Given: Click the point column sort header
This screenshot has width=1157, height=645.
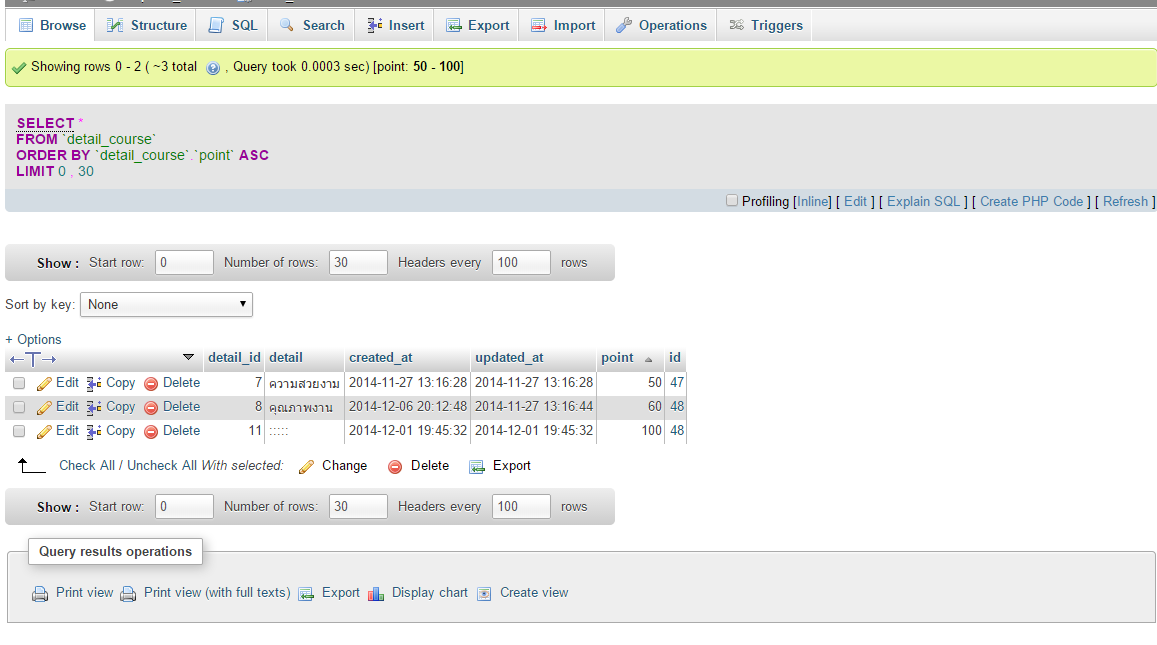Looking at the screenshot, I should [617, 357].
